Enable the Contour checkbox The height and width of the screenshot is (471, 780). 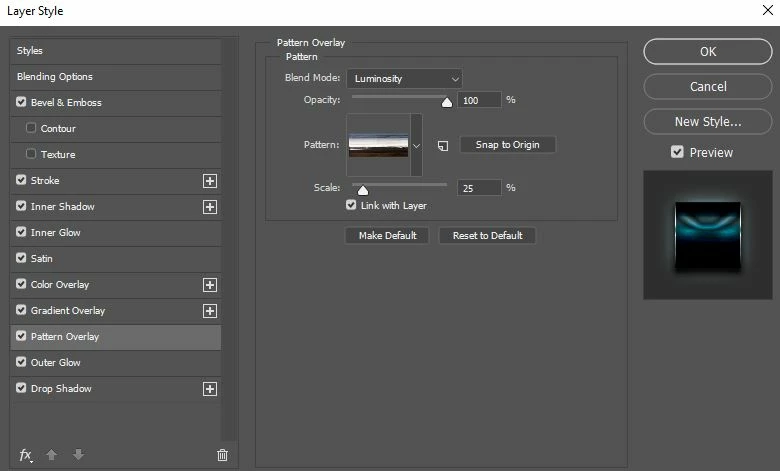pyautogui.click(x=31, y=128)
